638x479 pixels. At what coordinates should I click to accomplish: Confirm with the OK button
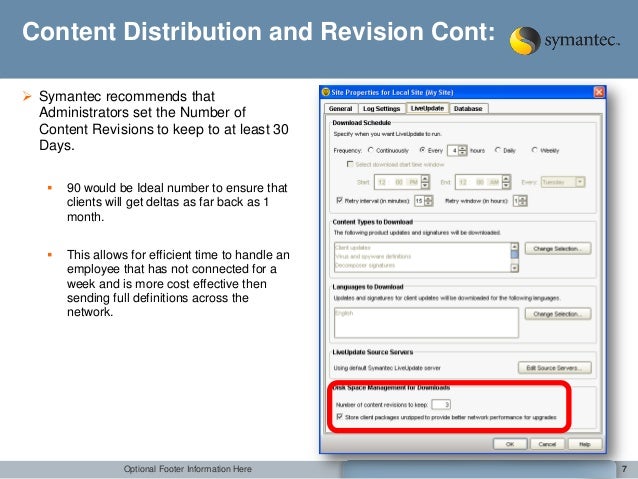click(510, 444)
